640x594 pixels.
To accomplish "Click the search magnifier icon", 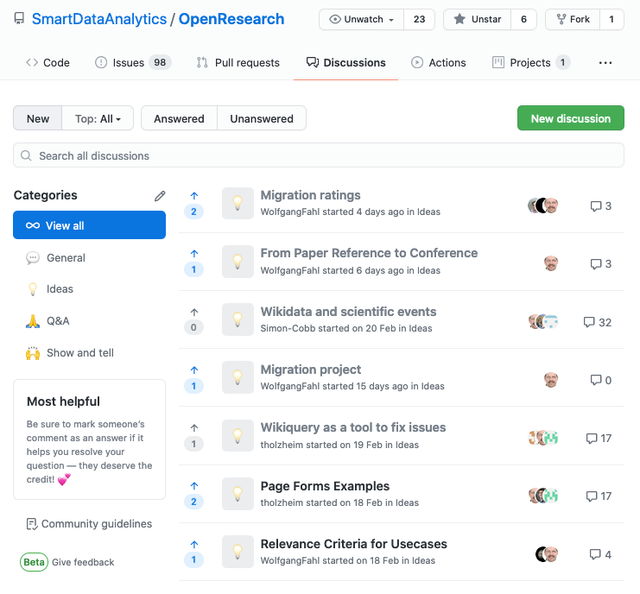I will tap(26, 156).
